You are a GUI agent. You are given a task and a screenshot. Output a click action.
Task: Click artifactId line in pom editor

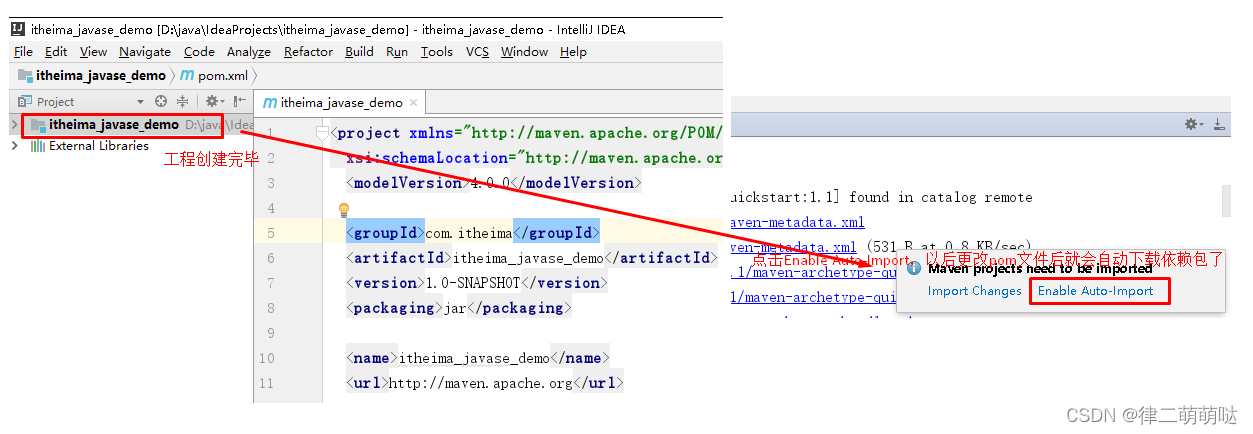[532, 258]
